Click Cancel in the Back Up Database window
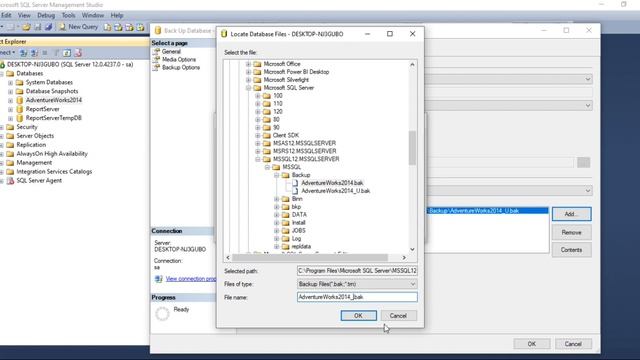The image size is (640, 360). tap(573, 344)
